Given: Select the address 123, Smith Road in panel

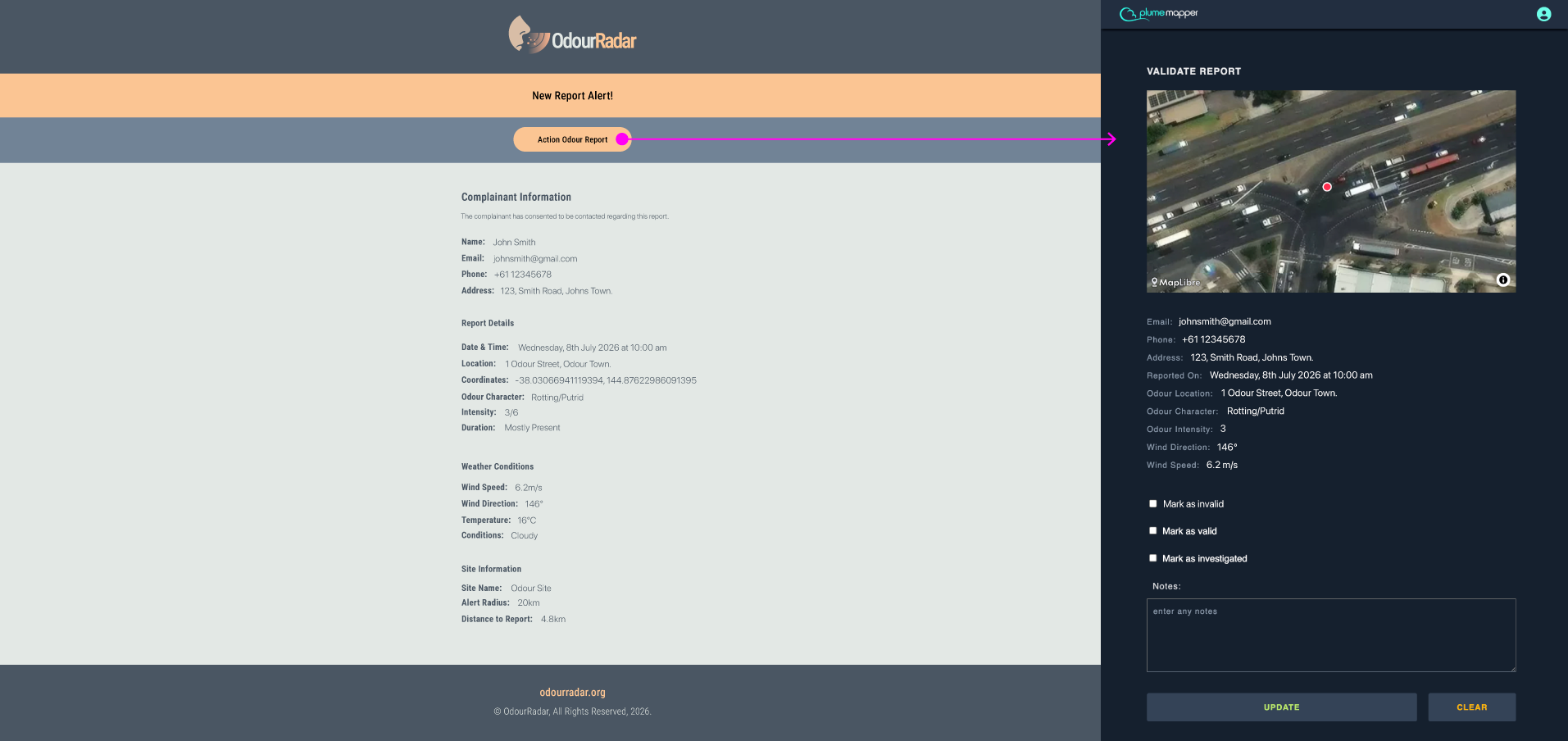Looking at the screenshot, I should pyautogui.click(x=1252, y=357).
